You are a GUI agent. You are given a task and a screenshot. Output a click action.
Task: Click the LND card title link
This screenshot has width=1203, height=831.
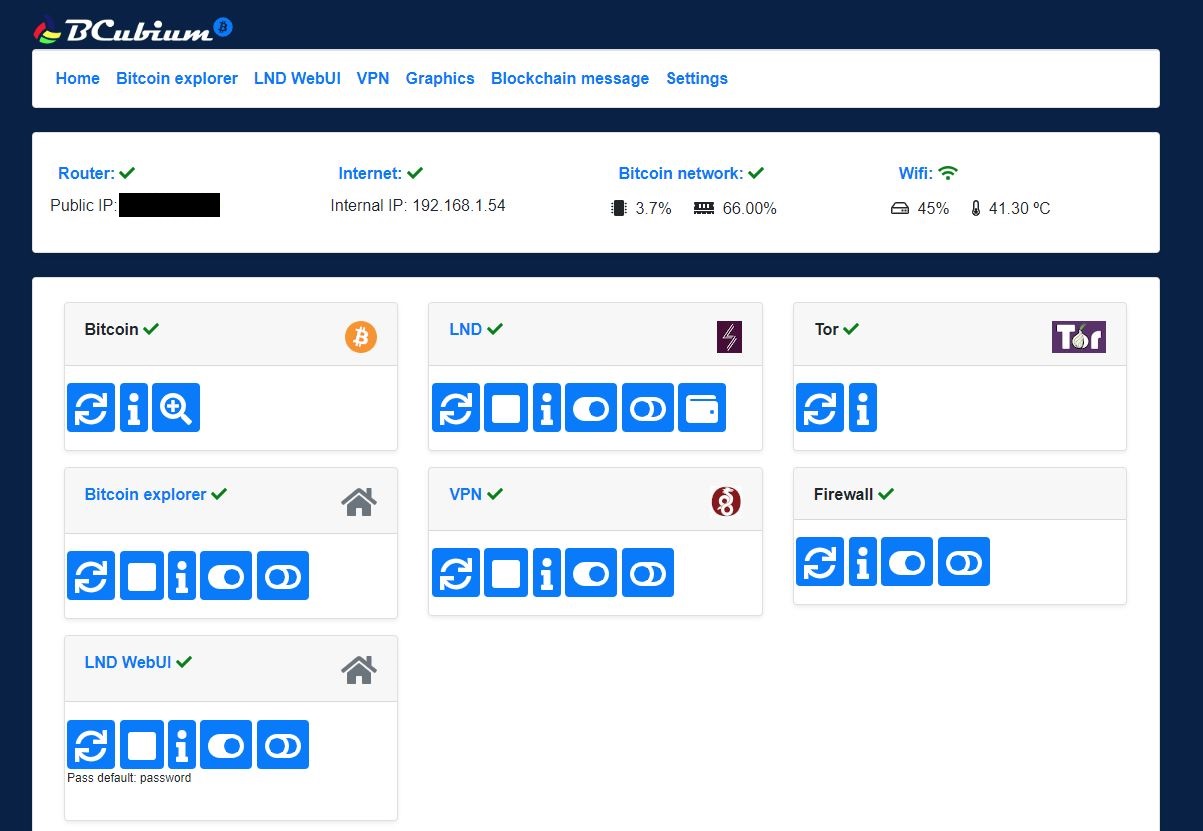pos(466,329)
